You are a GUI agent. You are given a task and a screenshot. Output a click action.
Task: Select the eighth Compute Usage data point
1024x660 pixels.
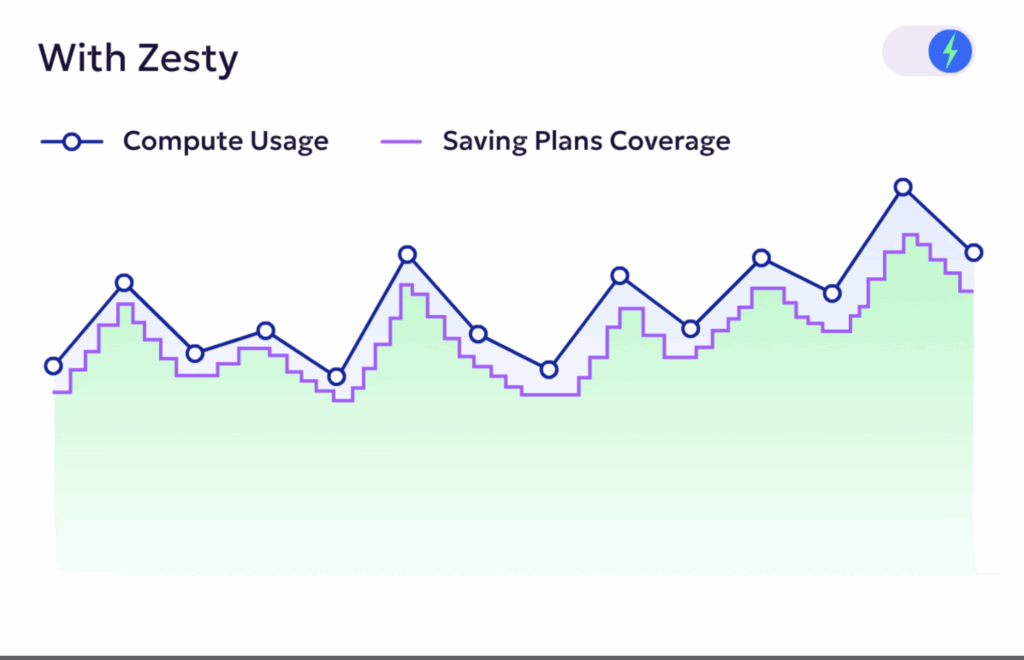(549, 370)
